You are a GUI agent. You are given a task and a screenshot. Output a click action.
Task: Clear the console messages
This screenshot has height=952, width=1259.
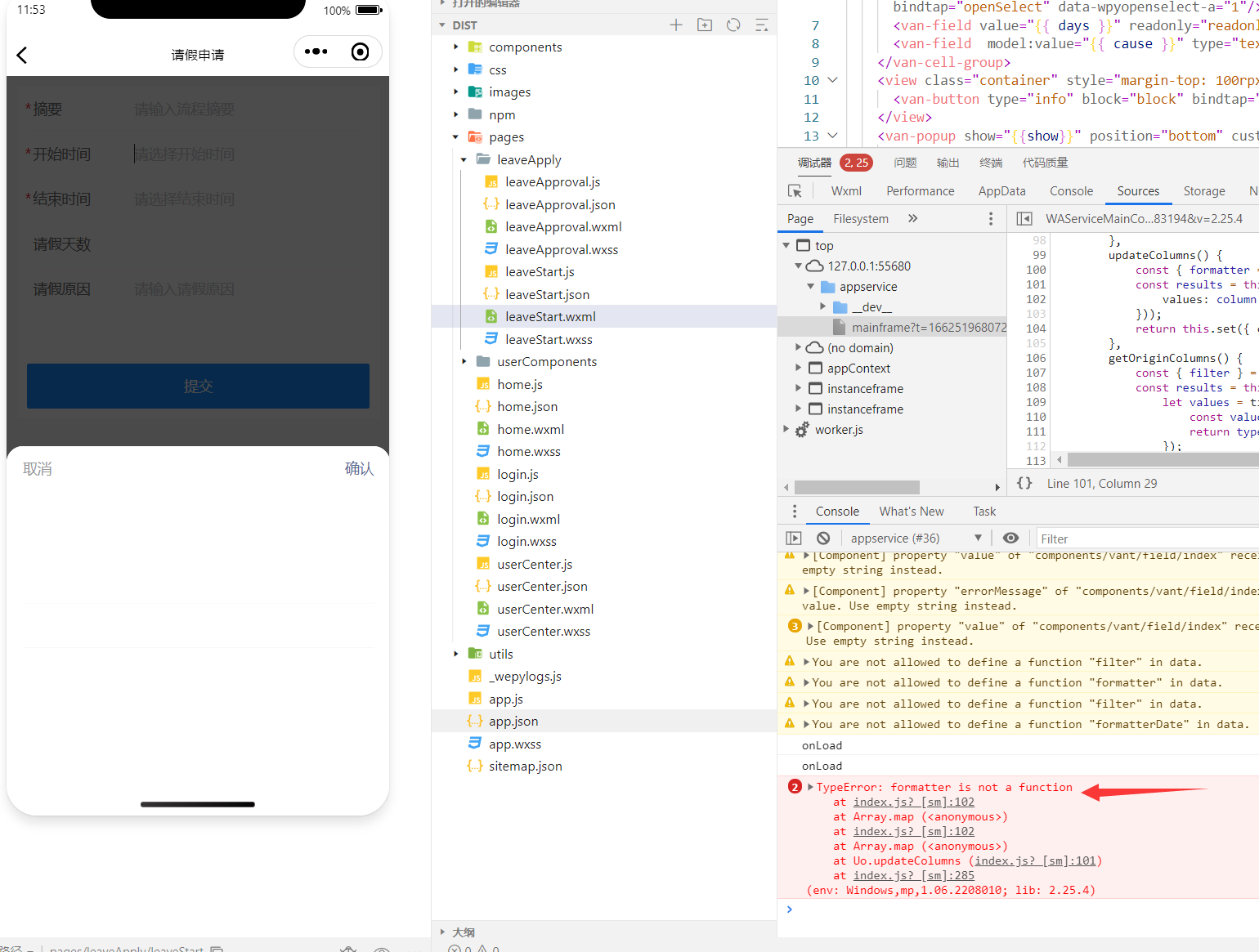[x=823, y=539]
